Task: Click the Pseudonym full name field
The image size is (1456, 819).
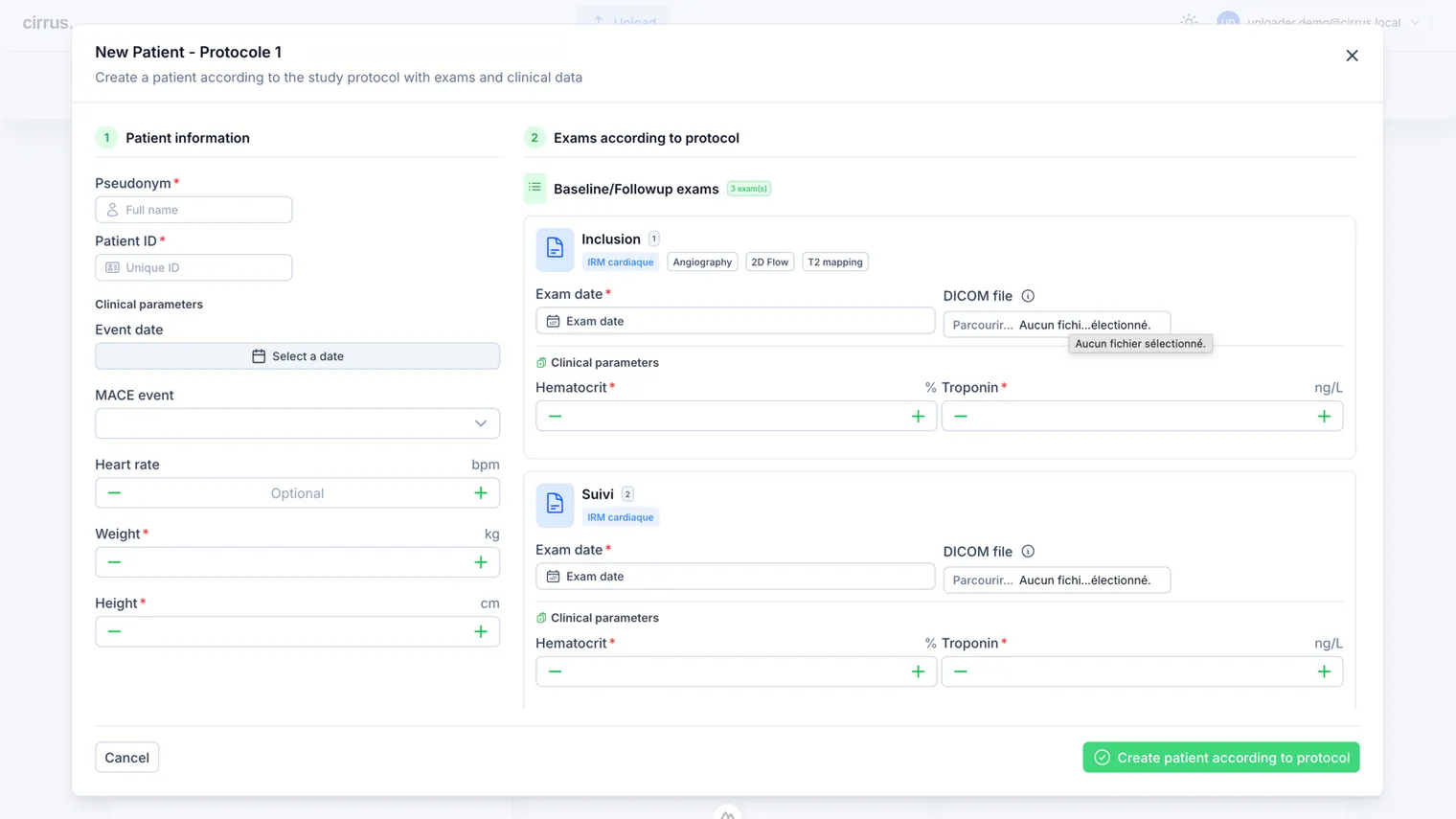Action: (193, 210)
